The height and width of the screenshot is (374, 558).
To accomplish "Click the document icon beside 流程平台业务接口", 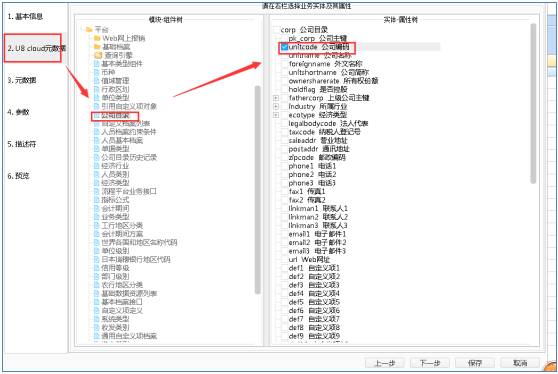I will click(96, 191).
